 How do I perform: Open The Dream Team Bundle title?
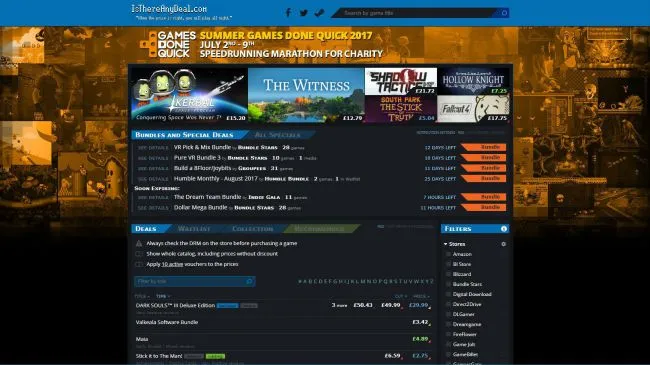coord(207,197)
